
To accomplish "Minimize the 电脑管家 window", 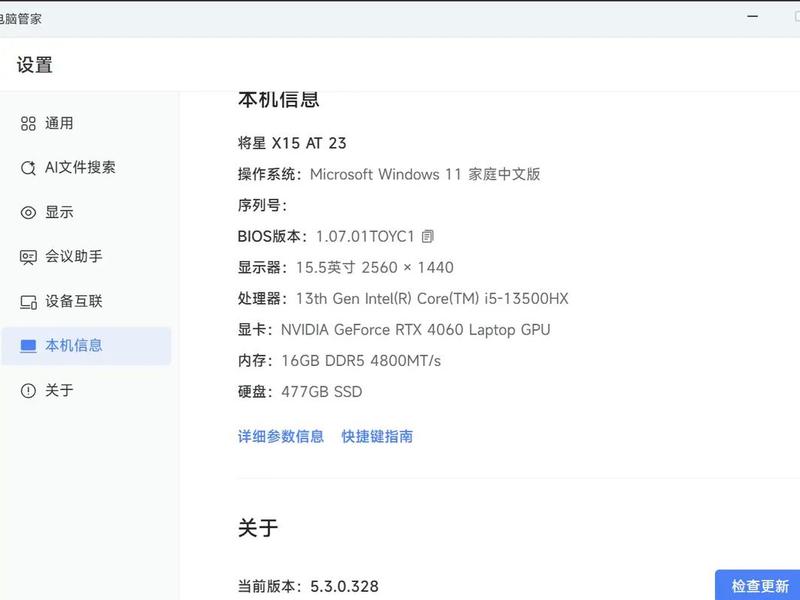I will coord(752,16).
